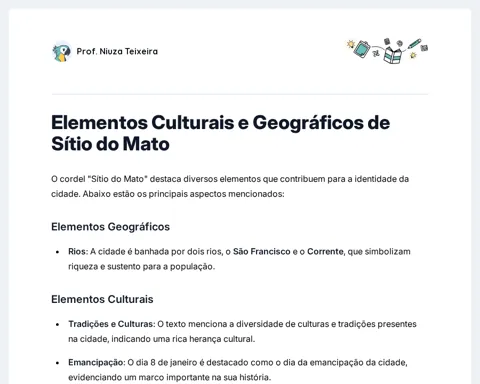Screen dimensions: 480x384
Task: Click the bold word Corrente
Action: [325, 251]
